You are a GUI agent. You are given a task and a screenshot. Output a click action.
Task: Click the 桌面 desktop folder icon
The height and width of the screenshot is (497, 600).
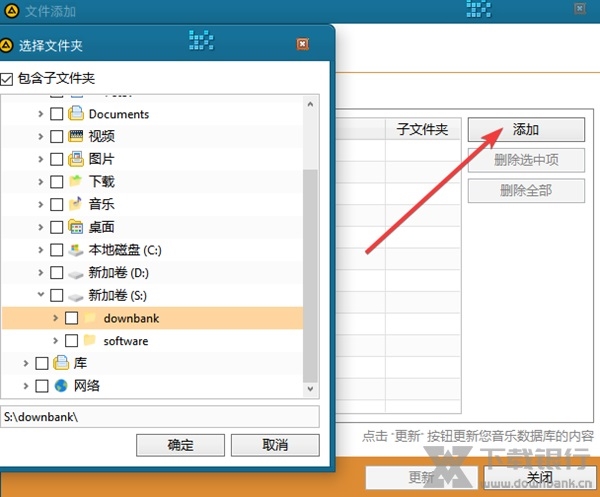76,227
